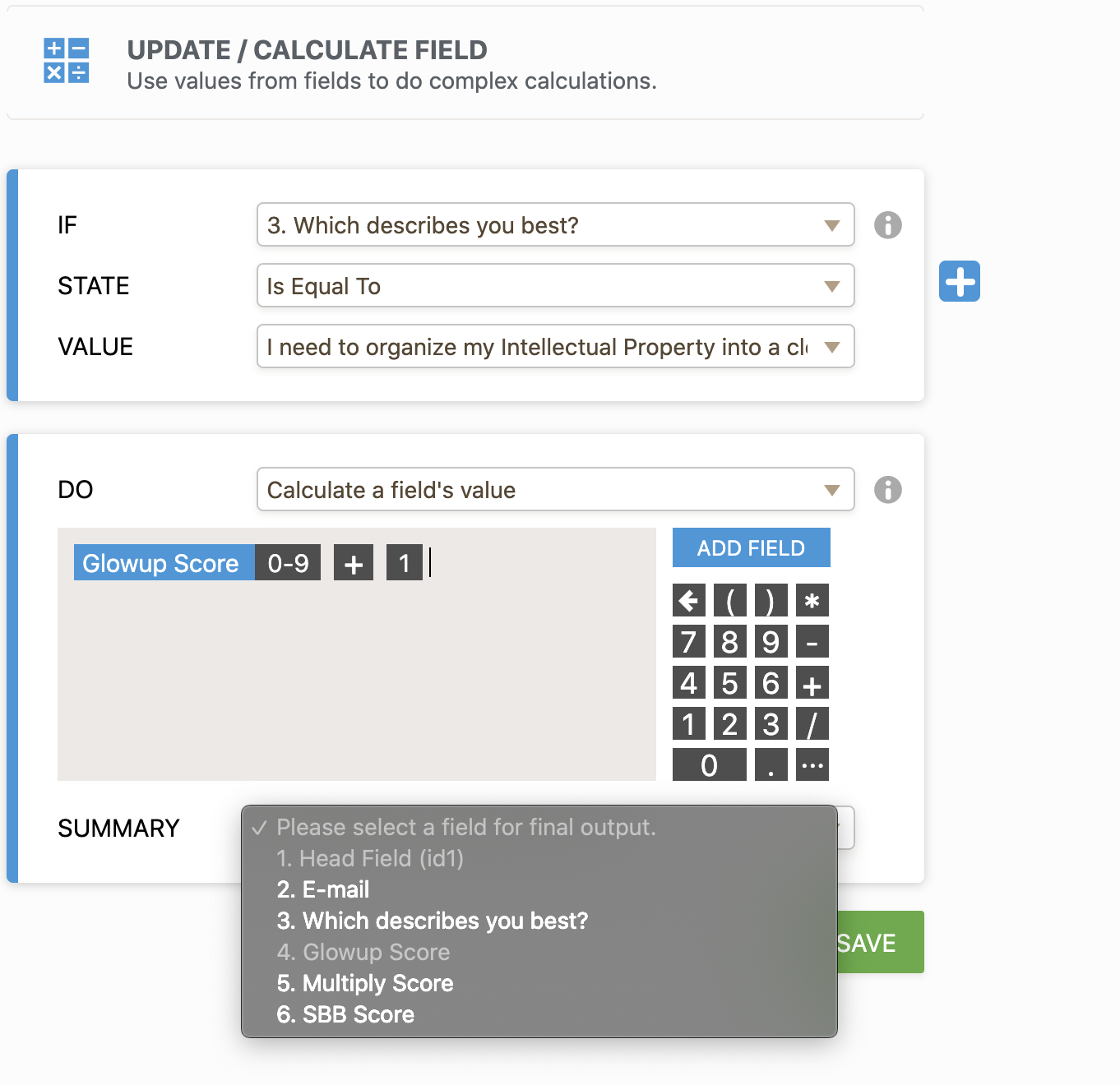
Task: Click the ellipsis more-options keypad key
Action: 812,765
